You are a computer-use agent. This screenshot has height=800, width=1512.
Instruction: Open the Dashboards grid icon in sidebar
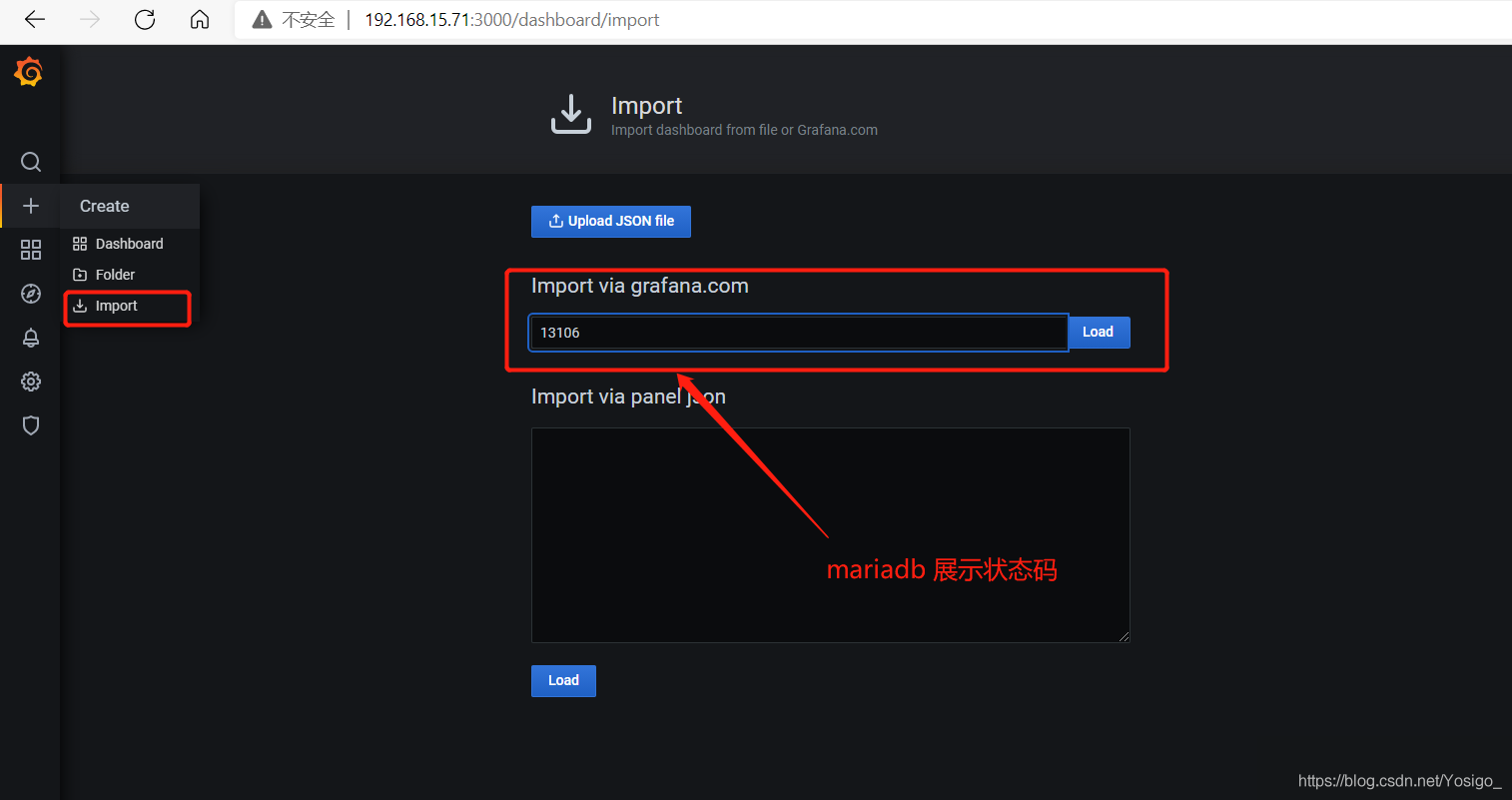pyautogui.click(x=31, y=250)
